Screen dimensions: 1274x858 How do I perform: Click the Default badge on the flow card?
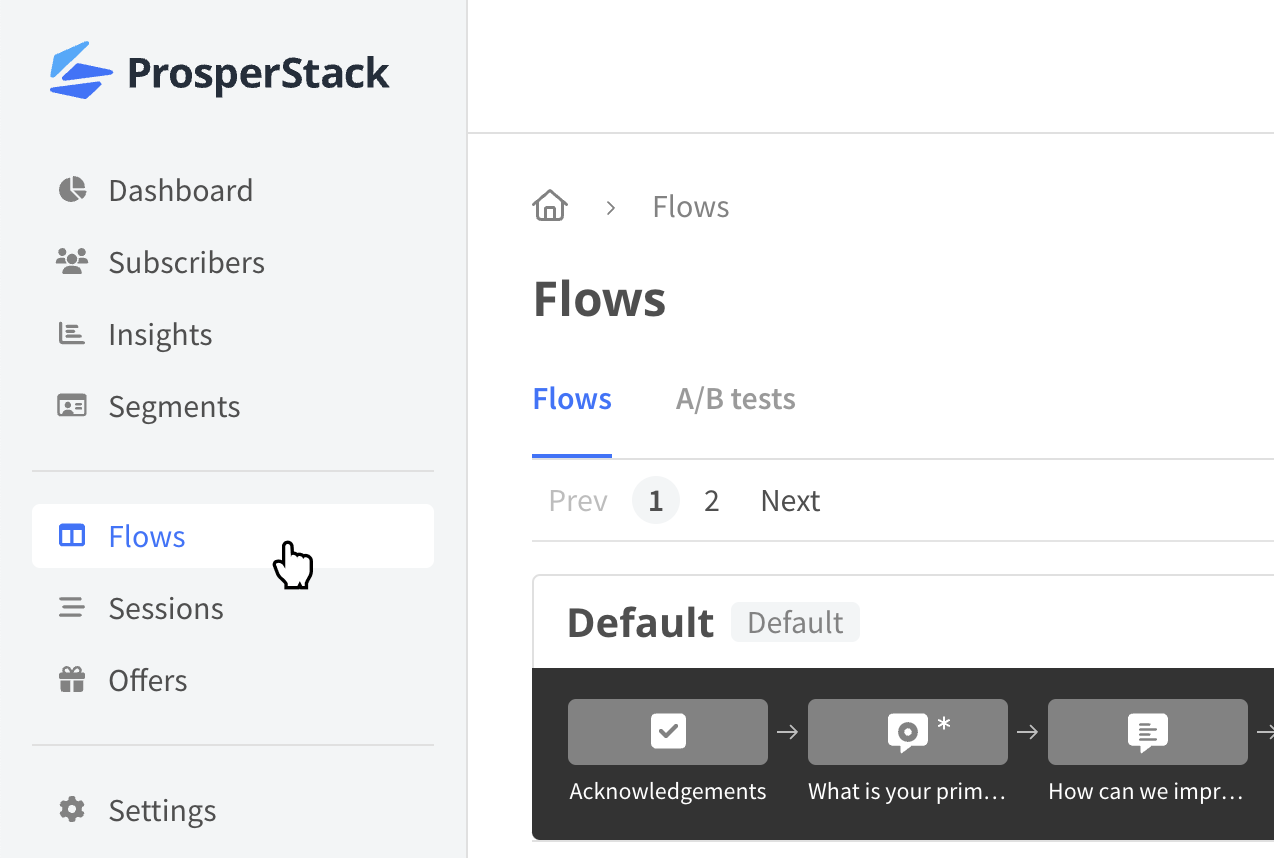click(795, 622)
